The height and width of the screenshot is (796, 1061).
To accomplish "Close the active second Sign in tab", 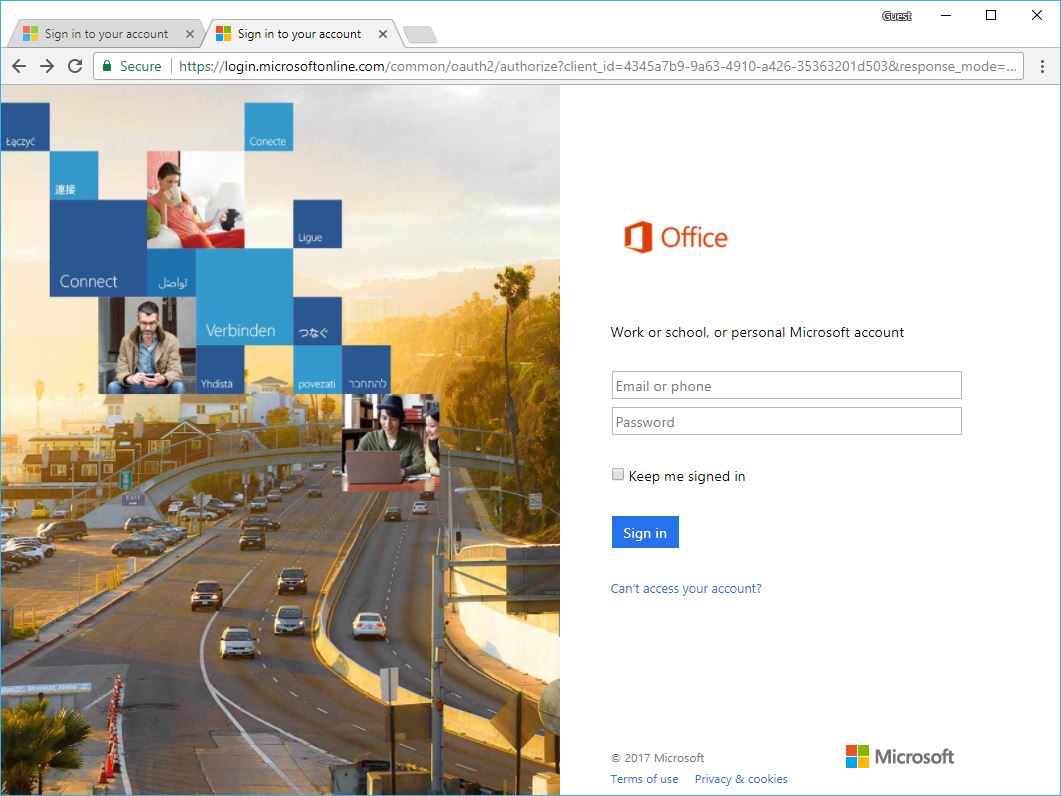I will tap(383, 34).
